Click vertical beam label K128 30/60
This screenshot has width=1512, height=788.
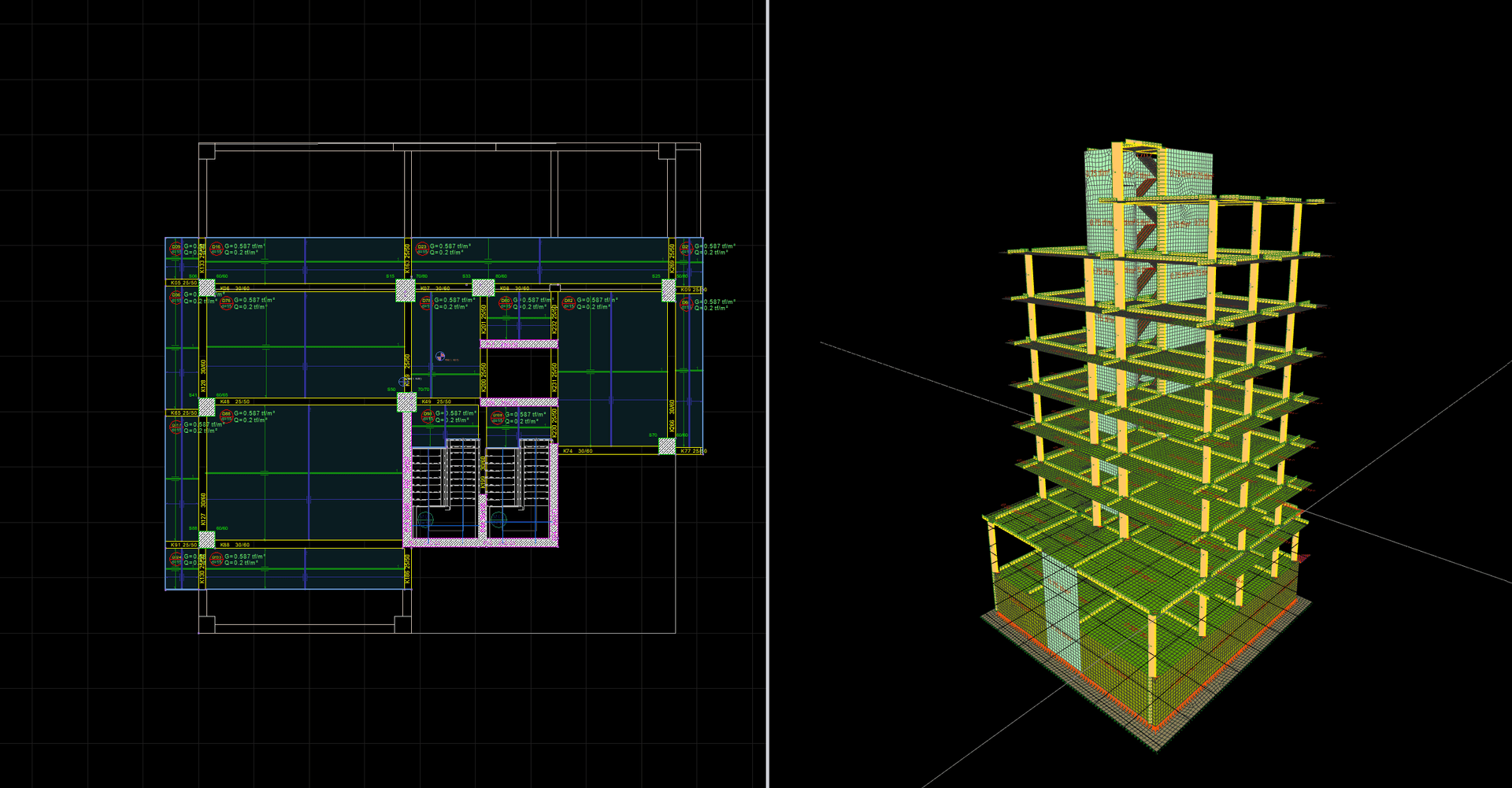click(203, 376)
